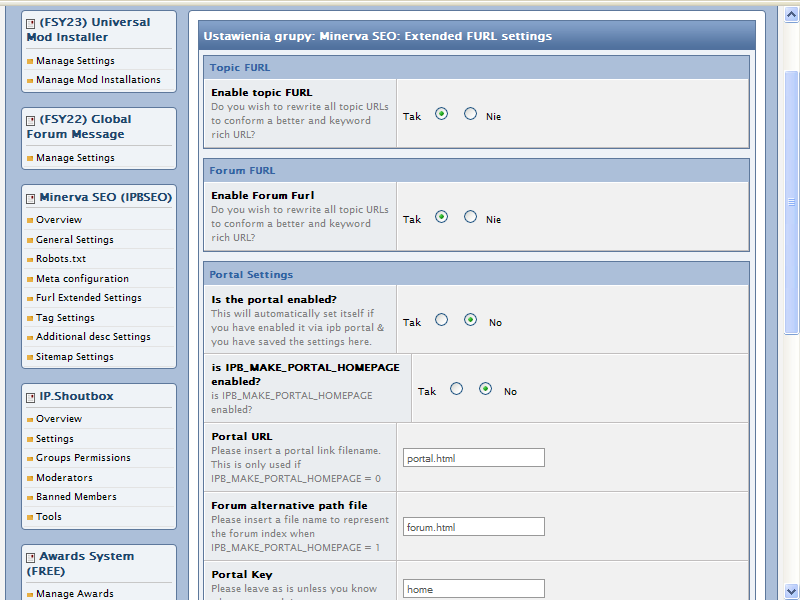Screen dimensions: 800x600
Task: Open Manage Mod Installations link
Action: [x=98, y=80]
